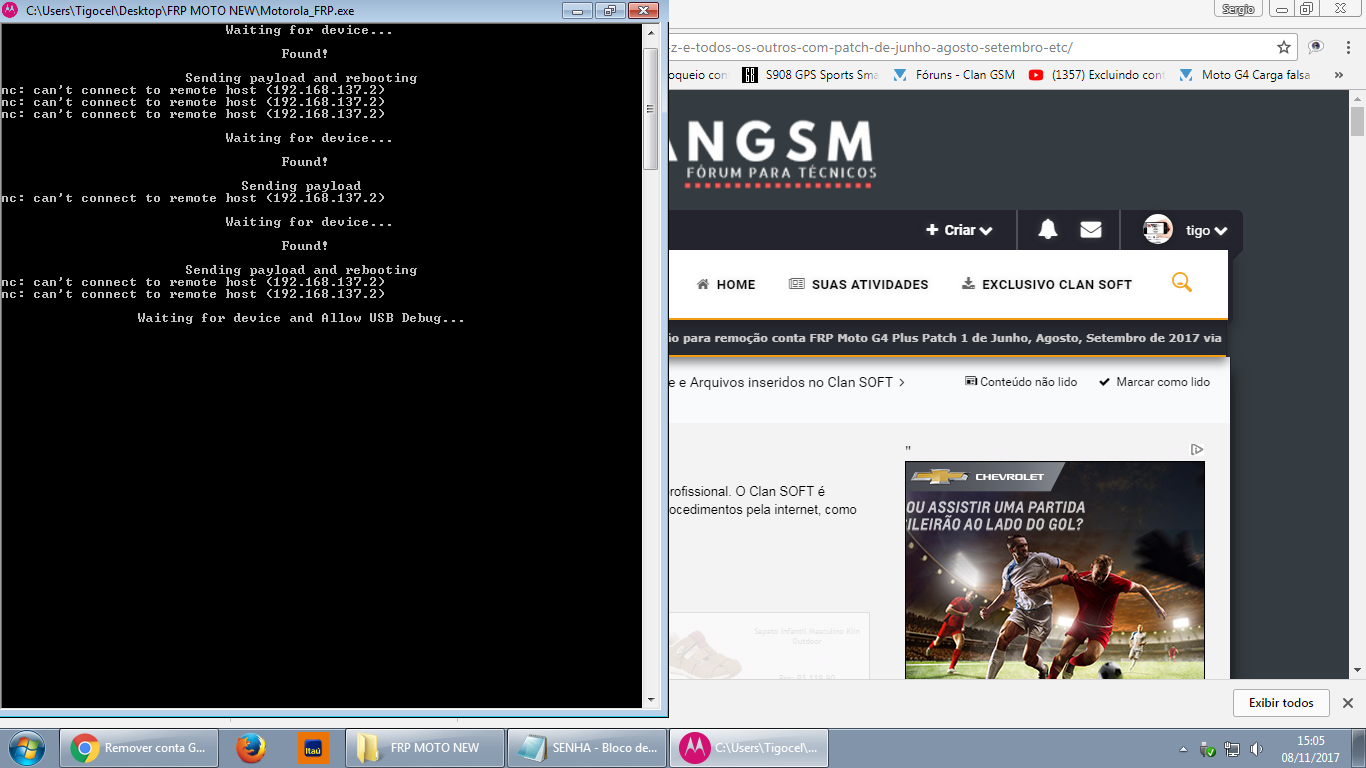The height and width of the screenshot is (768, 1366).
Task: Switch to Motorola_FRP console taskbar item
Action: (750, 747)
